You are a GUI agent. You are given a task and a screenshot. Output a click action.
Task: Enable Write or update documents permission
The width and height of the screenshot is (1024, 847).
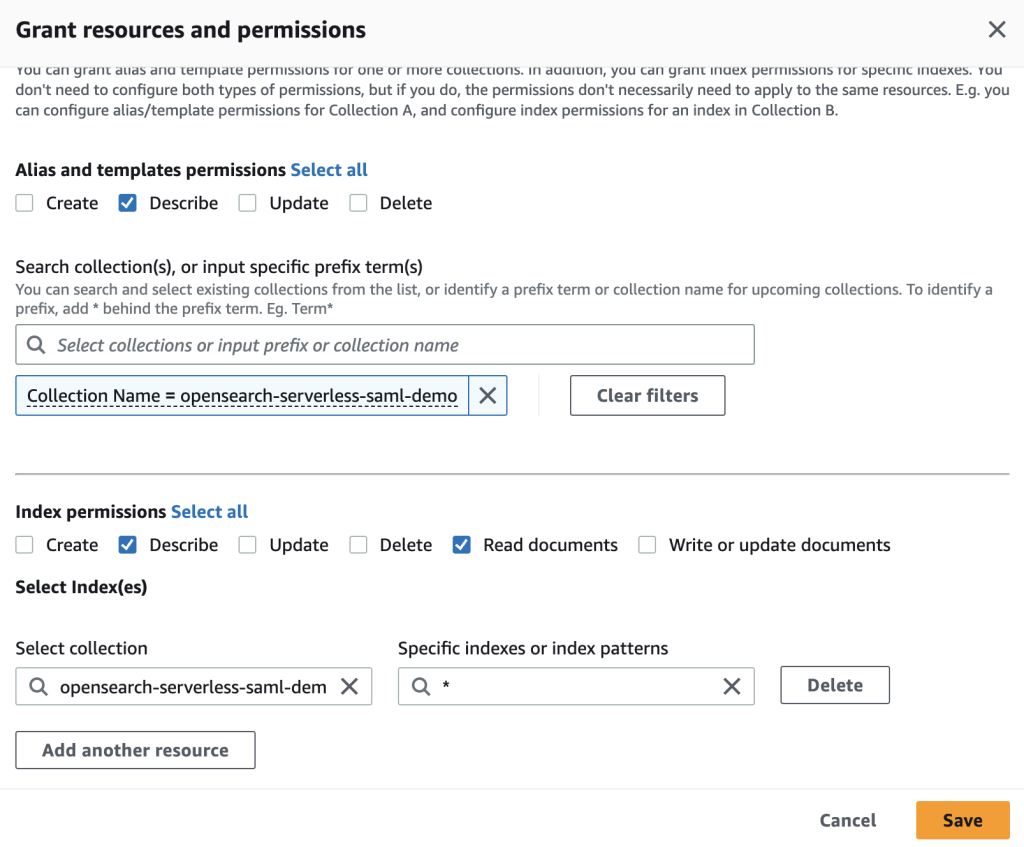click(x=647, y=545)
